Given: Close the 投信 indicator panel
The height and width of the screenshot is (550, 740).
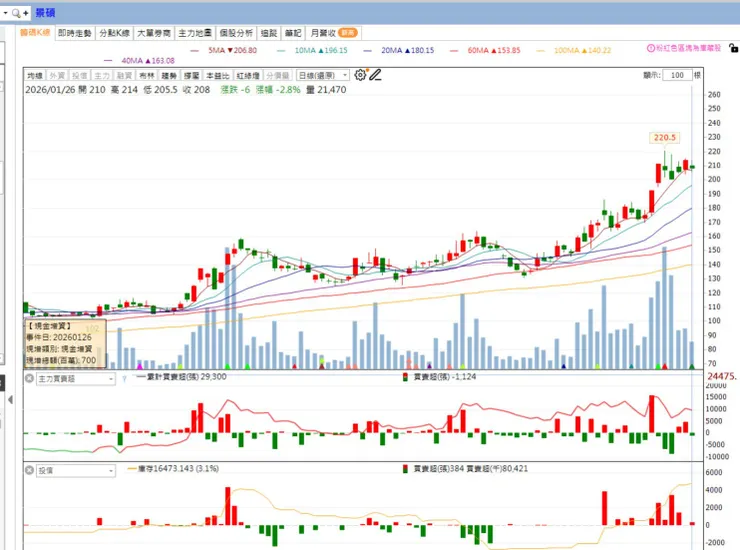Looking at the screenshot, I should coord(29,470).
